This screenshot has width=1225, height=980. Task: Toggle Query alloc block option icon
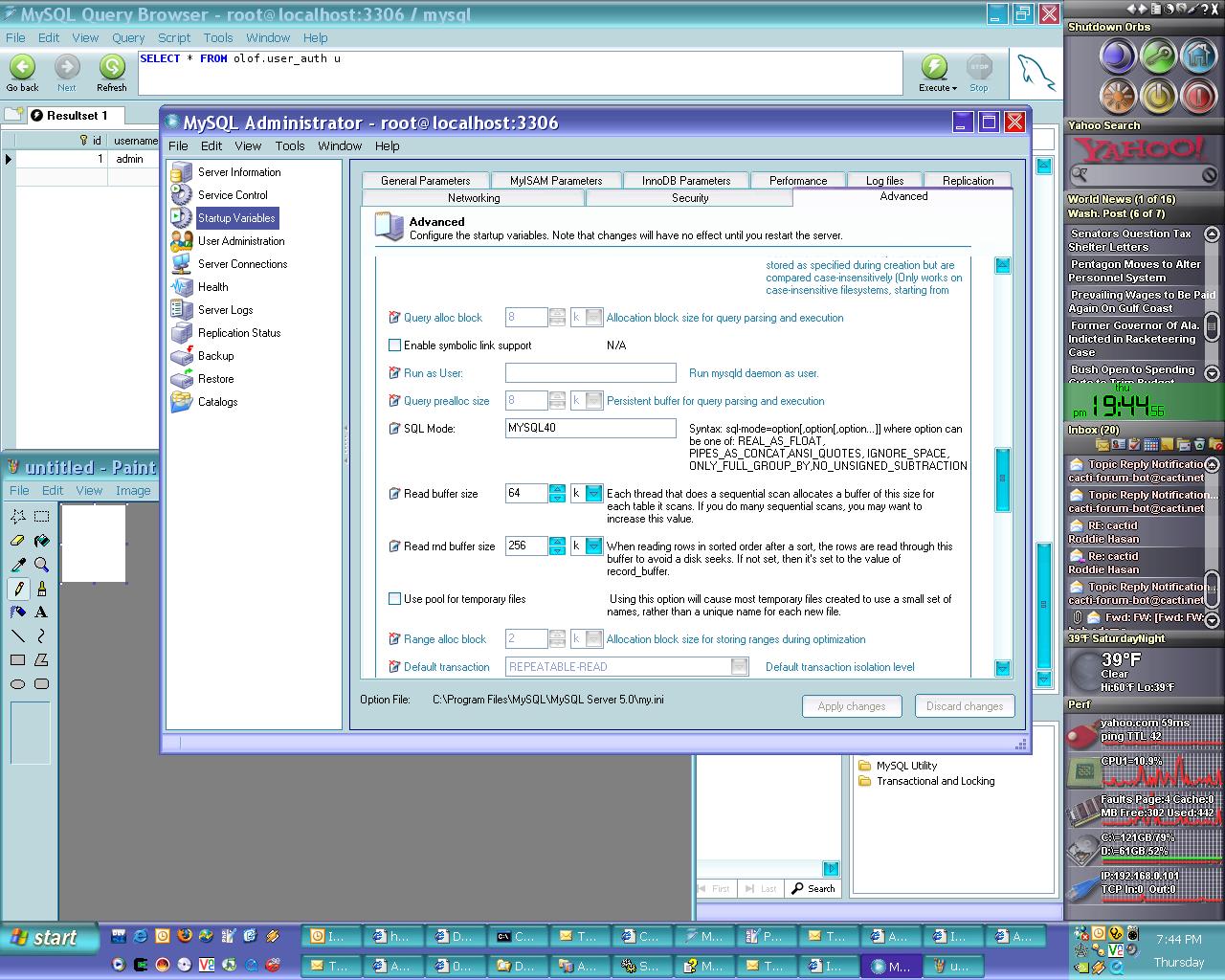tap(394, 318)
